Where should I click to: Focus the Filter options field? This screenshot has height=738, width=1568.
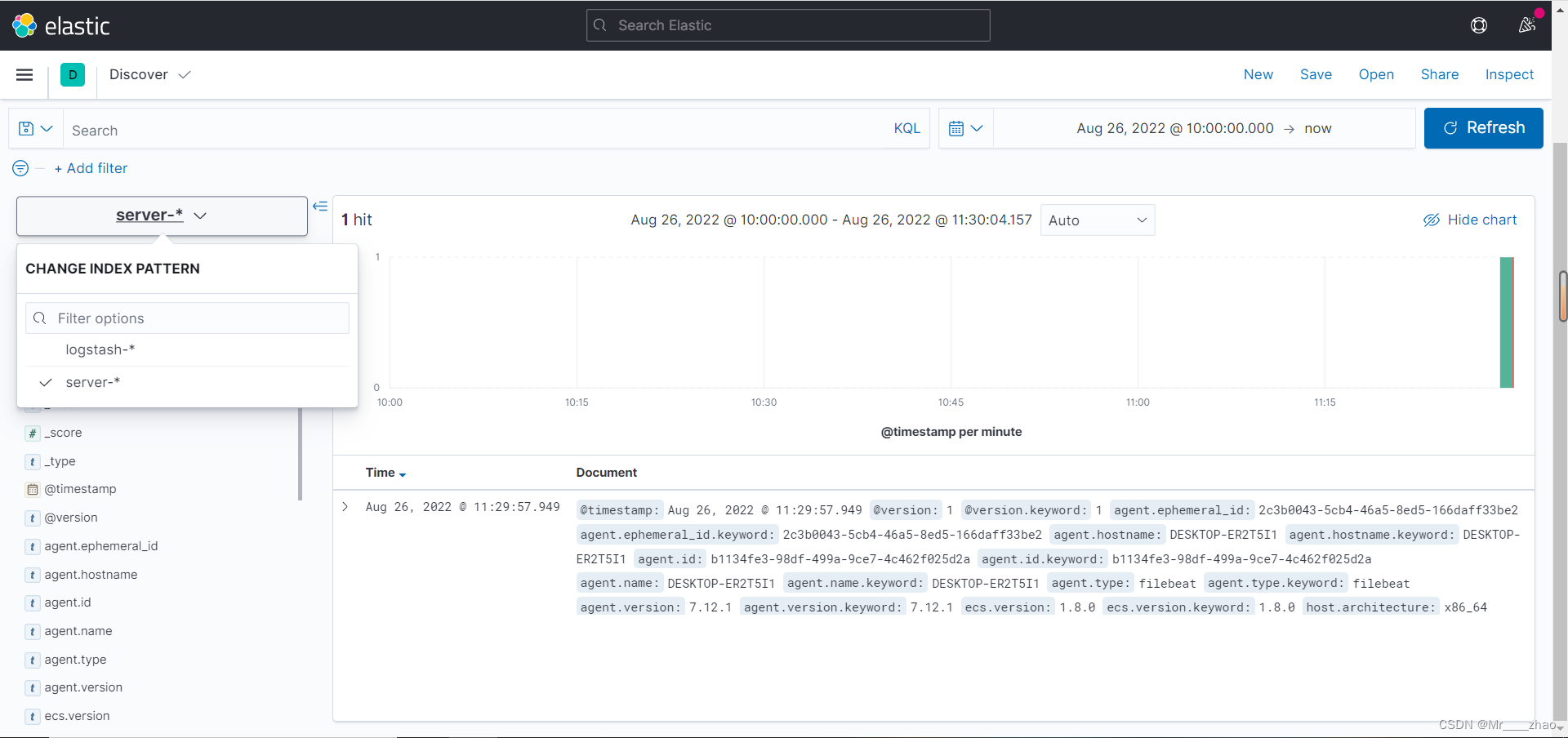click(x=187, y=318)
